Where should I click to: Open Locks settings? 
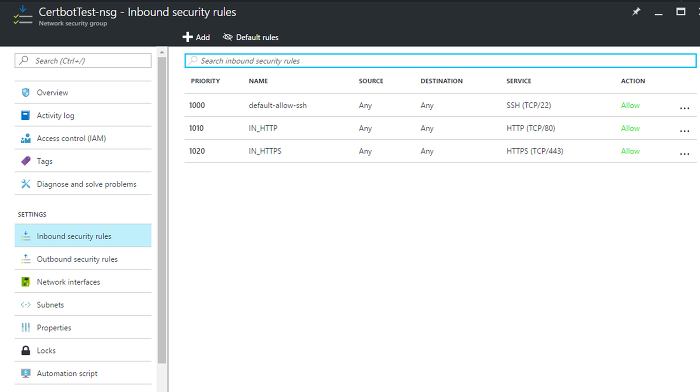(x=83, y=350)
